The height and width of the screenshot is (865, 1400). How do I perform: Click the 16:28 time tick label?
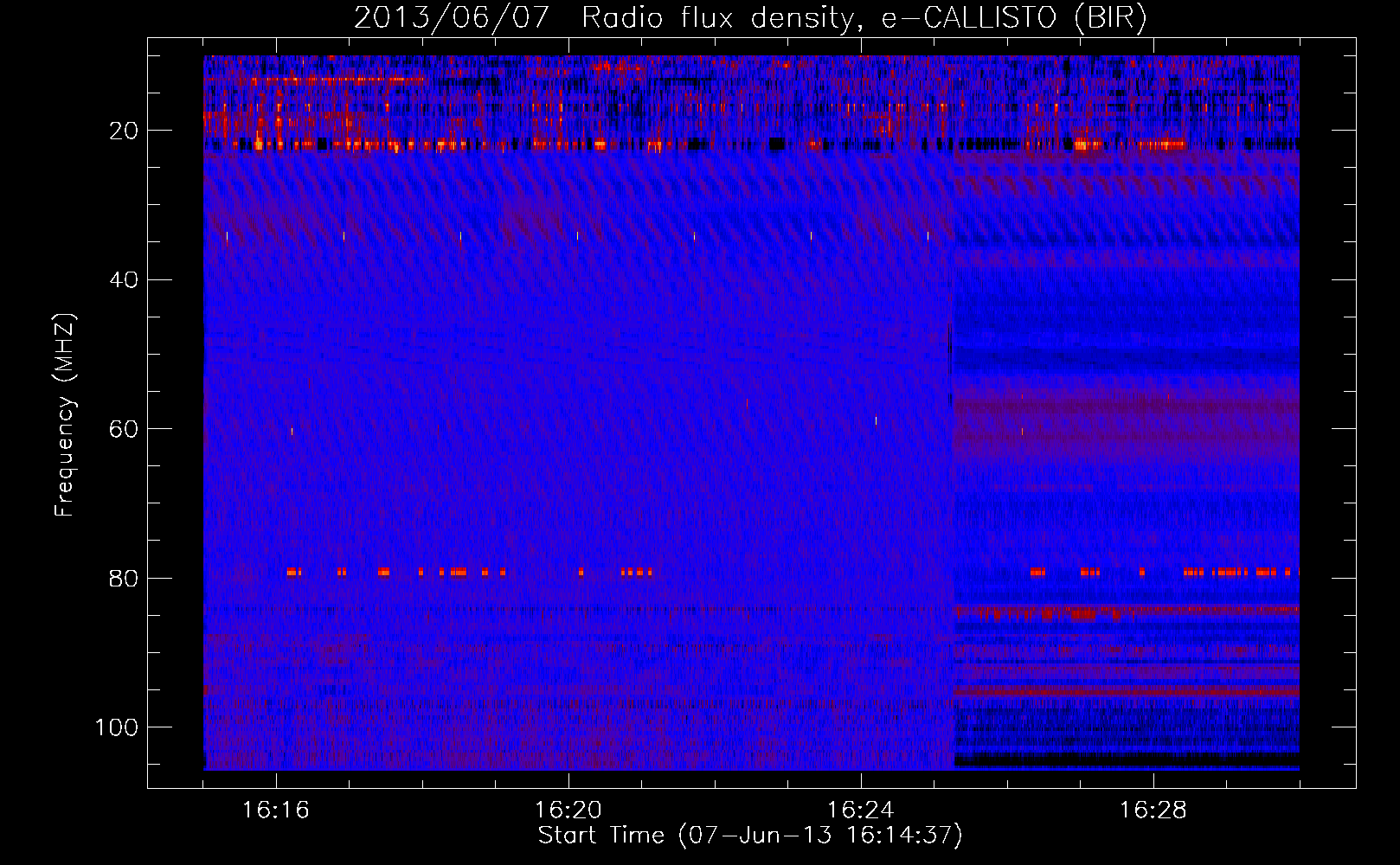tap(1153, 811)
